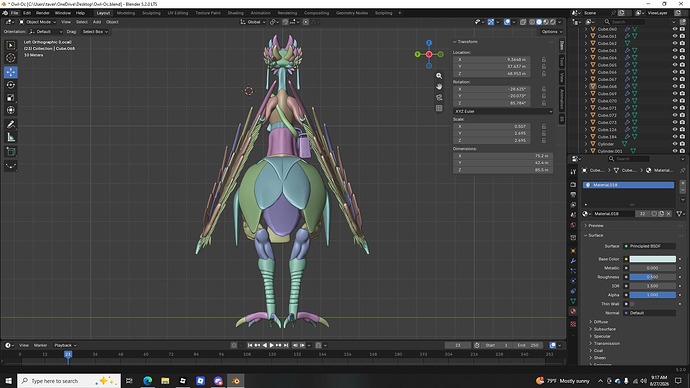Viewport: 690px width, 388px height.
Task: Toggle Cylinder visibility eye icon
Action: click(x=675, y=144)
